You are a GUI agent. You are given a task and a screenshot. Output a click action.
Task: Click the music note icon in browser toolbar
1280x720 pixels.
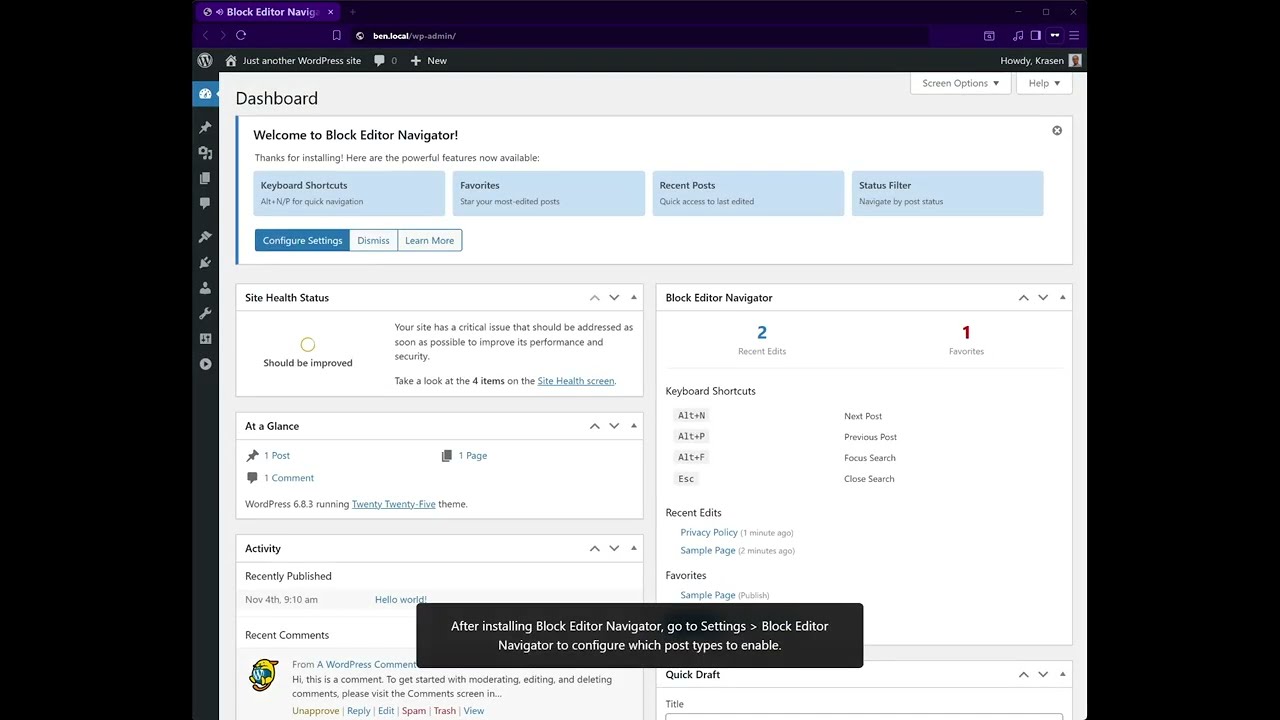tap(1018, 35)
